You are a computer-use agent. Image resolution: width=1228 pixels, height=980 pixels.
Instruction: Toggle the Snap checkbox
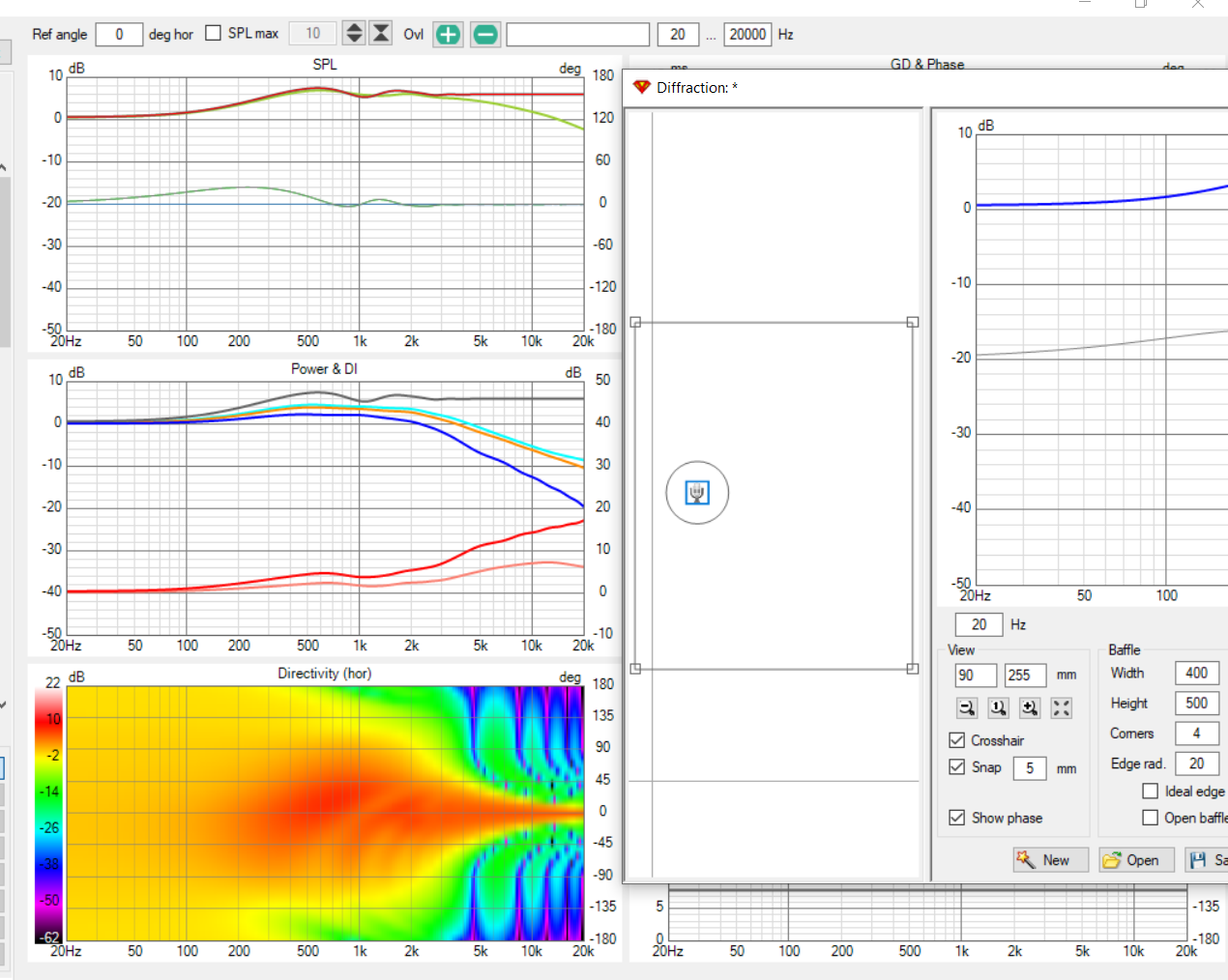point(957,766)
